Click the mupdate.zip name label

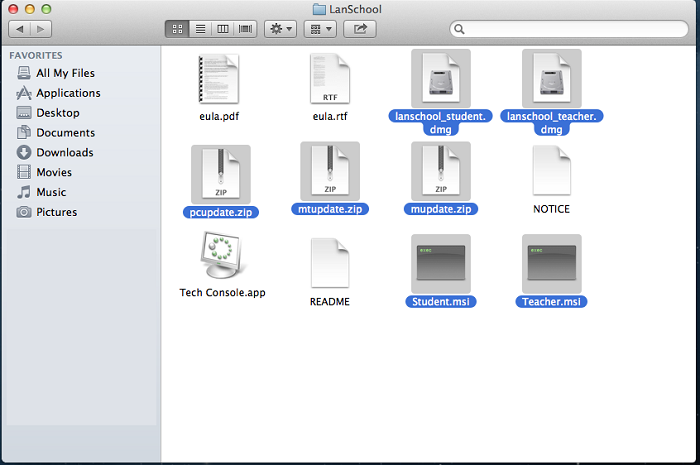pyautogui.click(x=441, y=209)
